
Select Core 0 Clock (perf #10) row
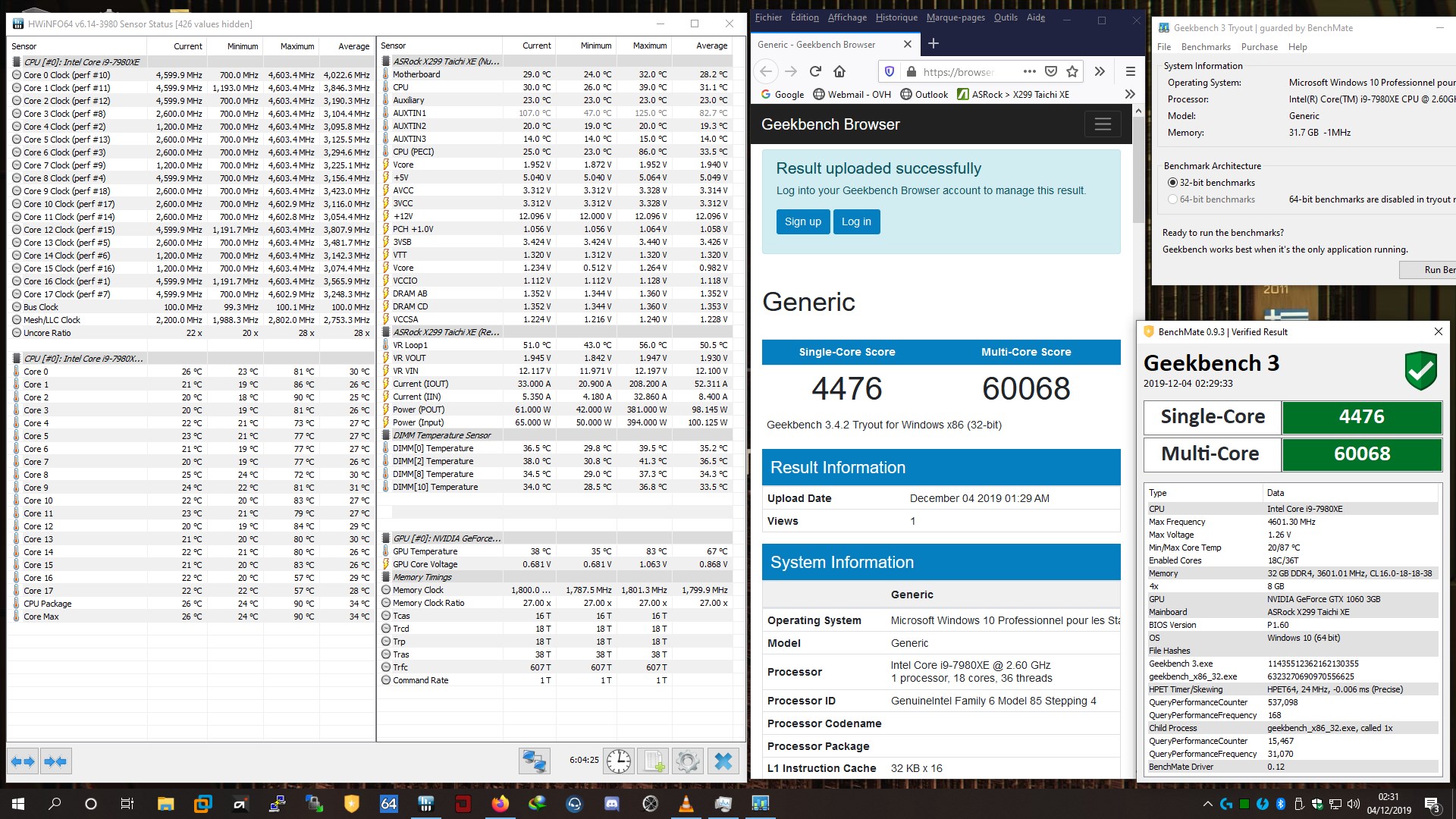click(190, 75)
